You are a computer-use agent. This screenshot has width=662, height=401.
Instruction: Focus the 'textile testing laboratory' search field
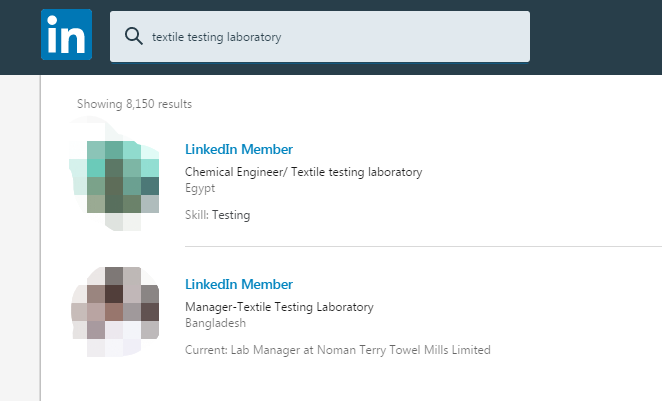click(x=330, y=37)
